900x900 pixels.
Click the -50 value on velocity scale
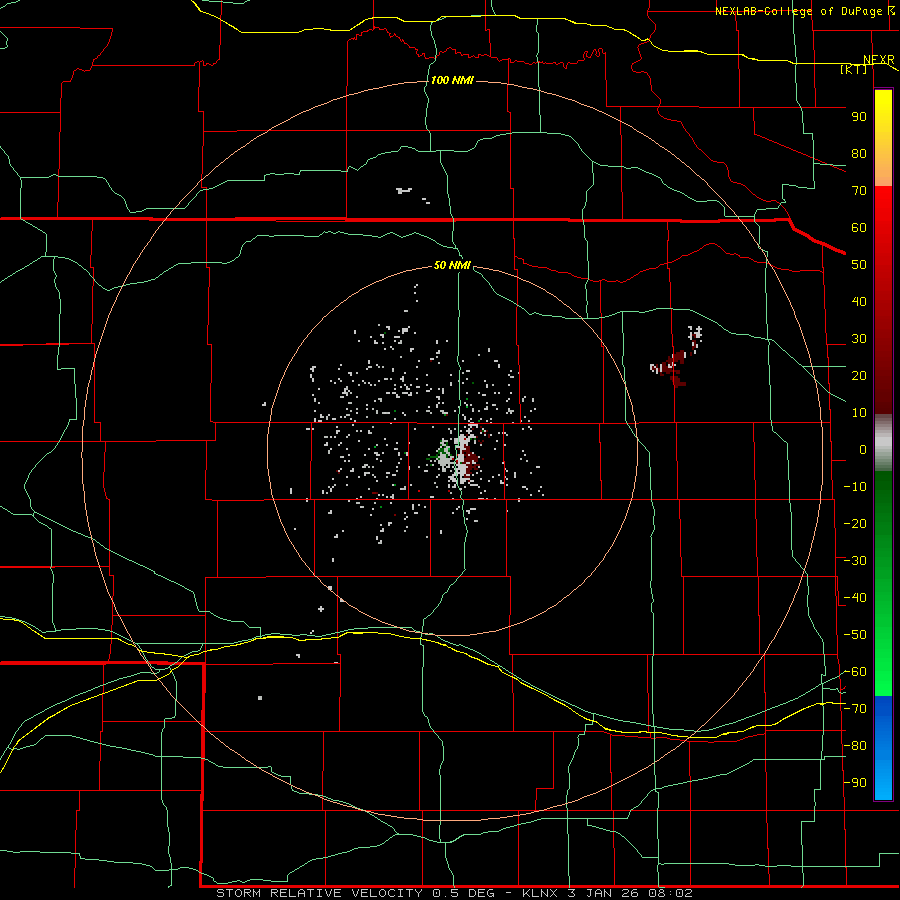tap(855, 635)
